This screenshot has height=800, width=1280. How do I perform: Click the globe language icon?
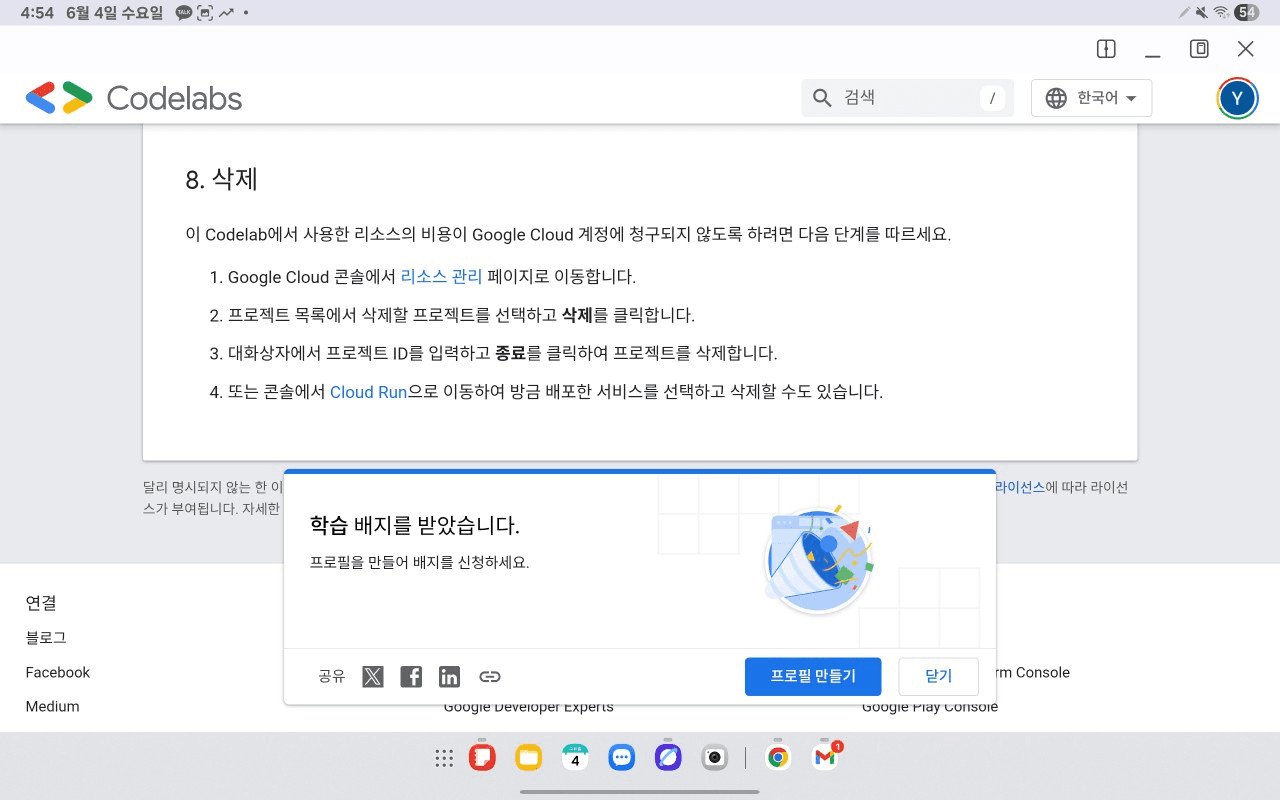[1056, 98]
